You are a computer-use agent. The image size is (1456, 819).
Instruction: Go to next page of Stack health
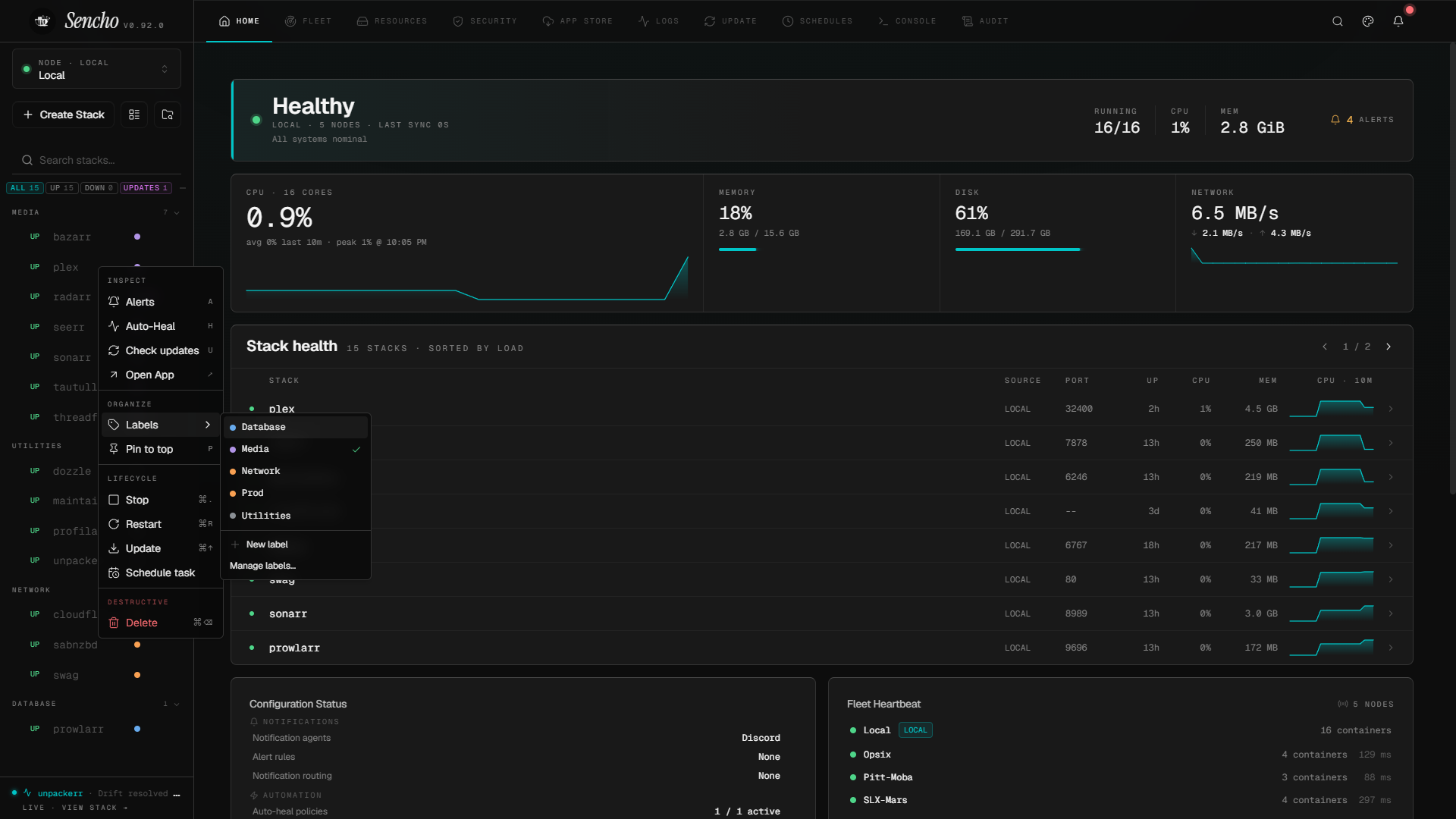click(x=1389, y=347)
